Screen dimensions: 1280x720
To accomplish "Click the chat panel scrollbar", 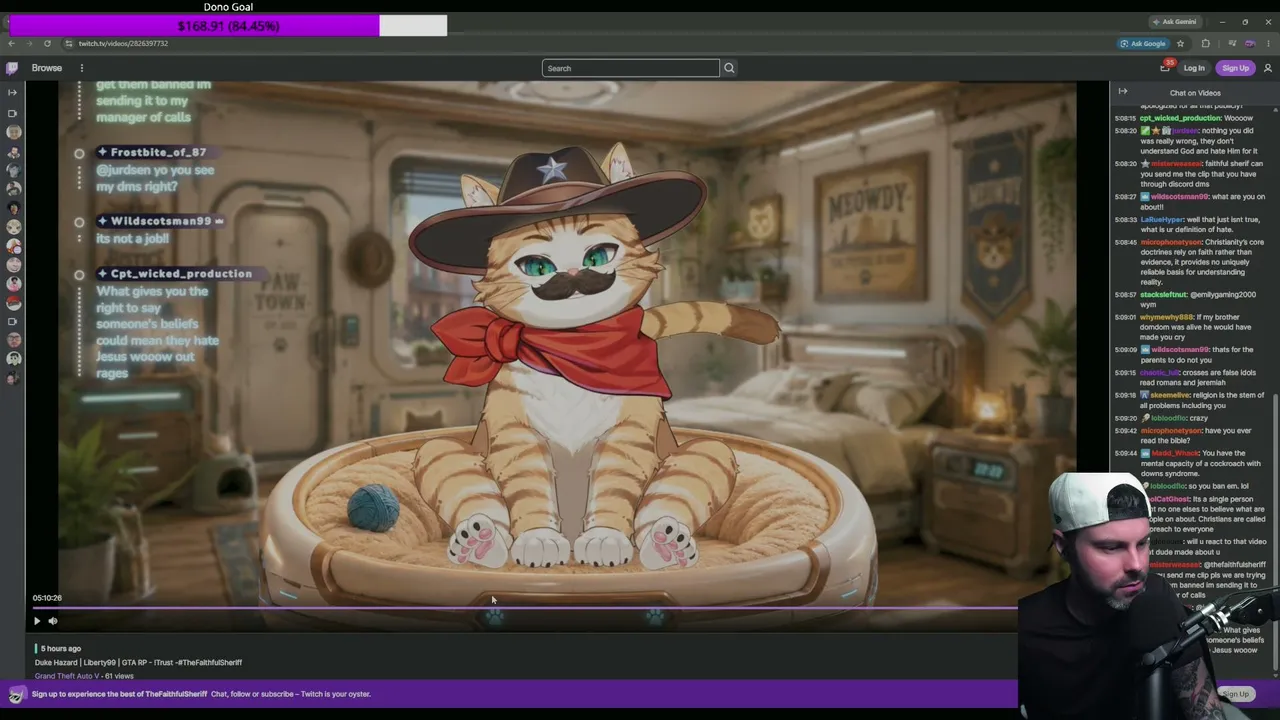I will pos(1275,530).
